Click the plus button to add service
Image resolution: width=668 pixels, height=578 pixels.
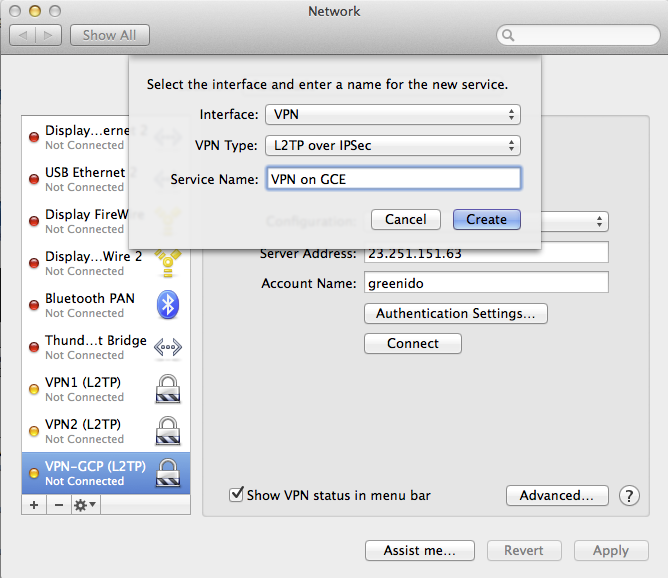tap(34, 505)
